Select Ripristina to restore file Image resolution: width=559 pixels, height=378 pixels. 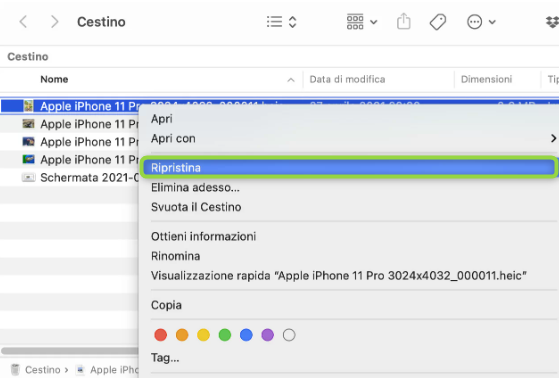[348, 167]
